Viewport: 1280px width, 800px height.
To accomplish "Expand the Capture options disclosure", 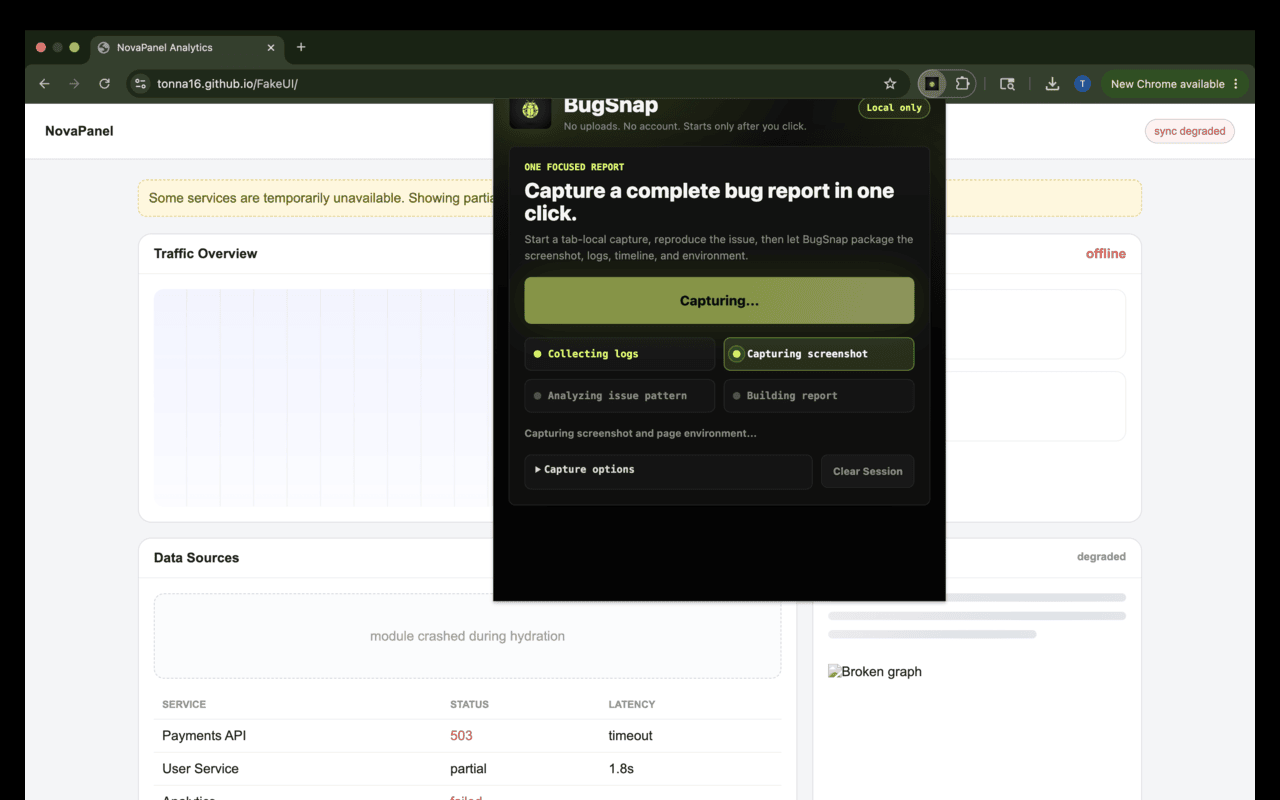I will click(x=668, y=471).
